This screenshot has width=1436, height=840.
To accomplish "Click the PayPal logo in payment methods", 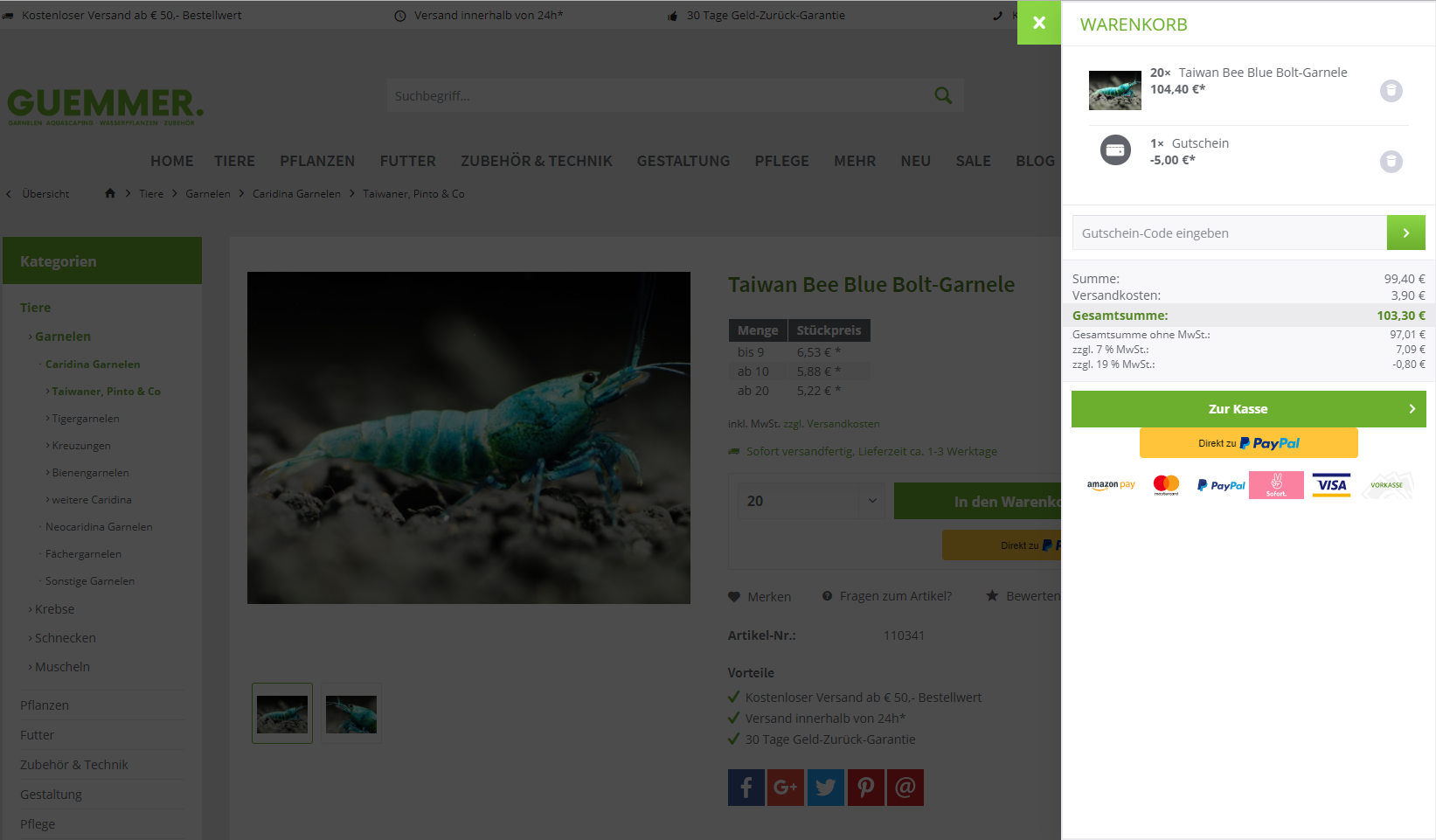I will (x=1221, y=485).
